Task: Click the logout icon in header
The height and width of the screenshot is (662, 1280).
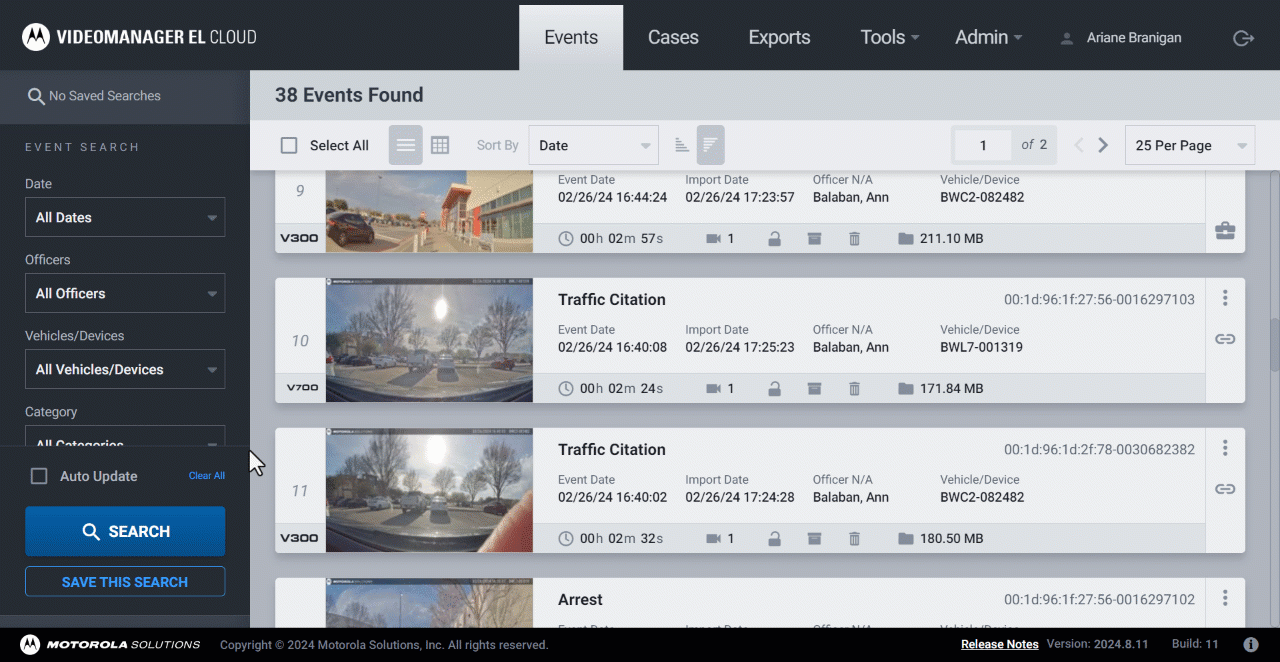Action: pyautogui.click(x=1243, y=38)
